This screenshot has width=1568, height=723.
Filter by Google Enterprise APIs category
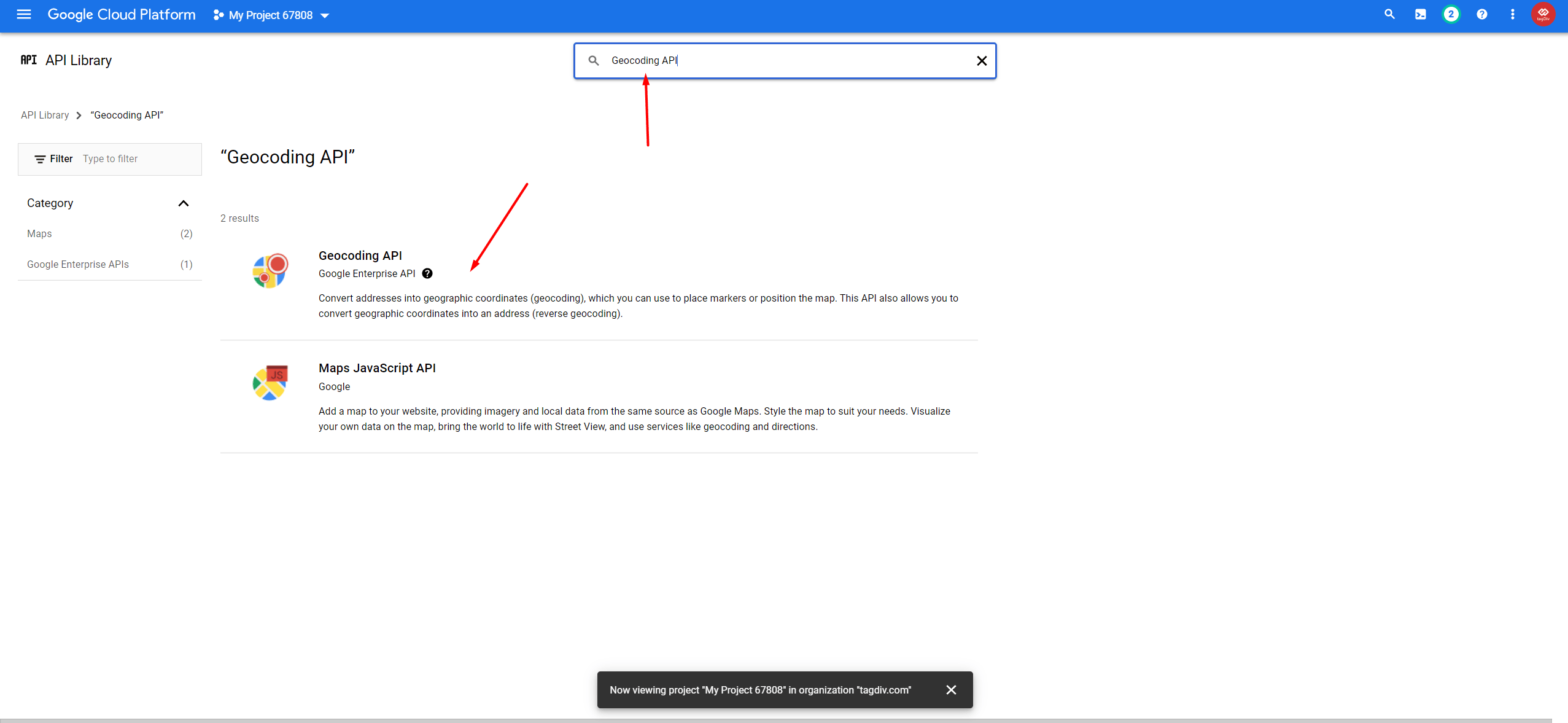(78, 264)
